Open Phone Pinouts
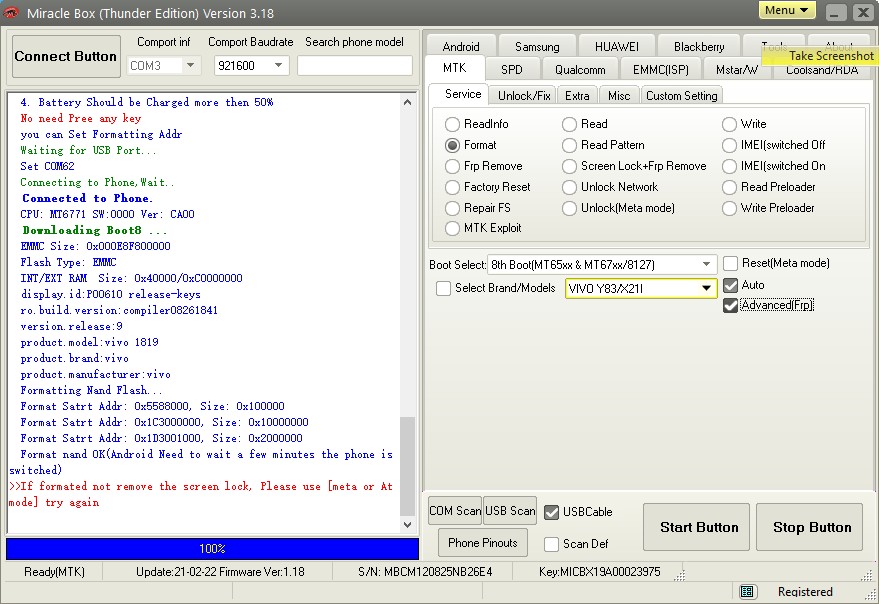 tap(483, 543)
